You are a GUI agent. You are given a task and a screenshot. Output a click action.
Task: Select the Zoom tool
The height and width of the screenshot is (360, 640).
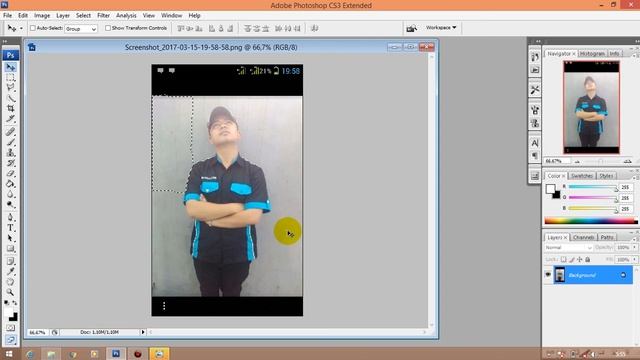[x=11, y=292]
